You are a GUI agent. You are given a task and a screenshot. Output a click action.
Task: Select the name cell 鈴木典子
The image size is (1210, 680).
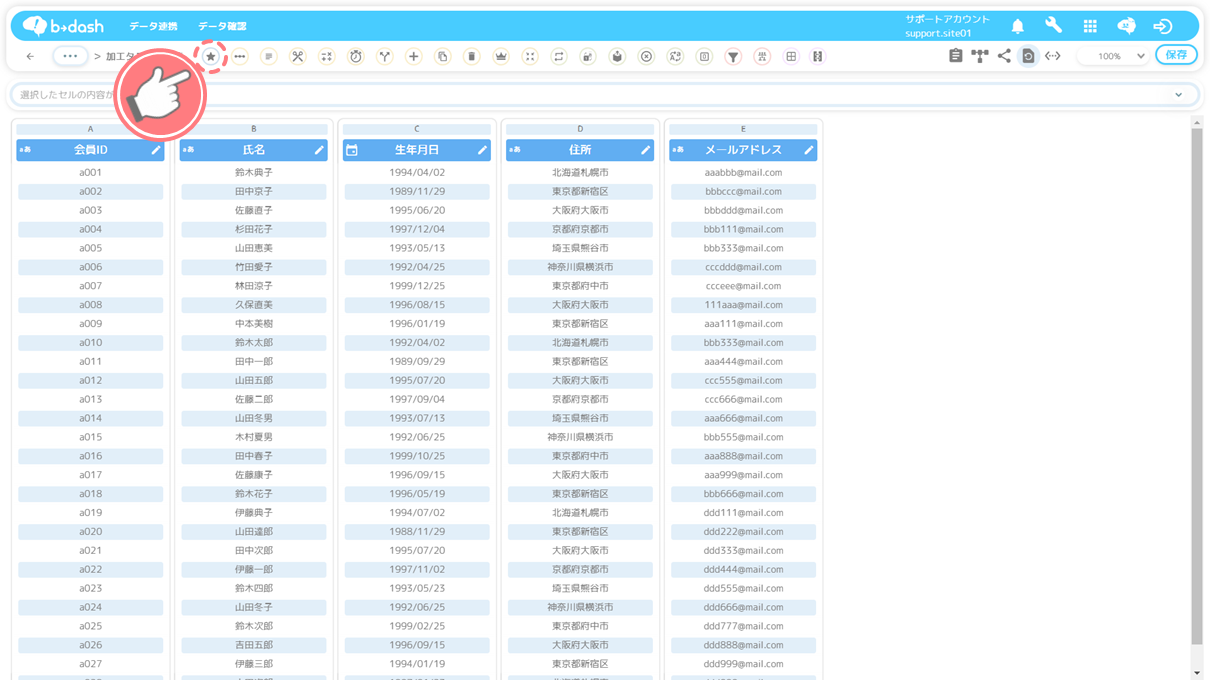click(253, 173)
